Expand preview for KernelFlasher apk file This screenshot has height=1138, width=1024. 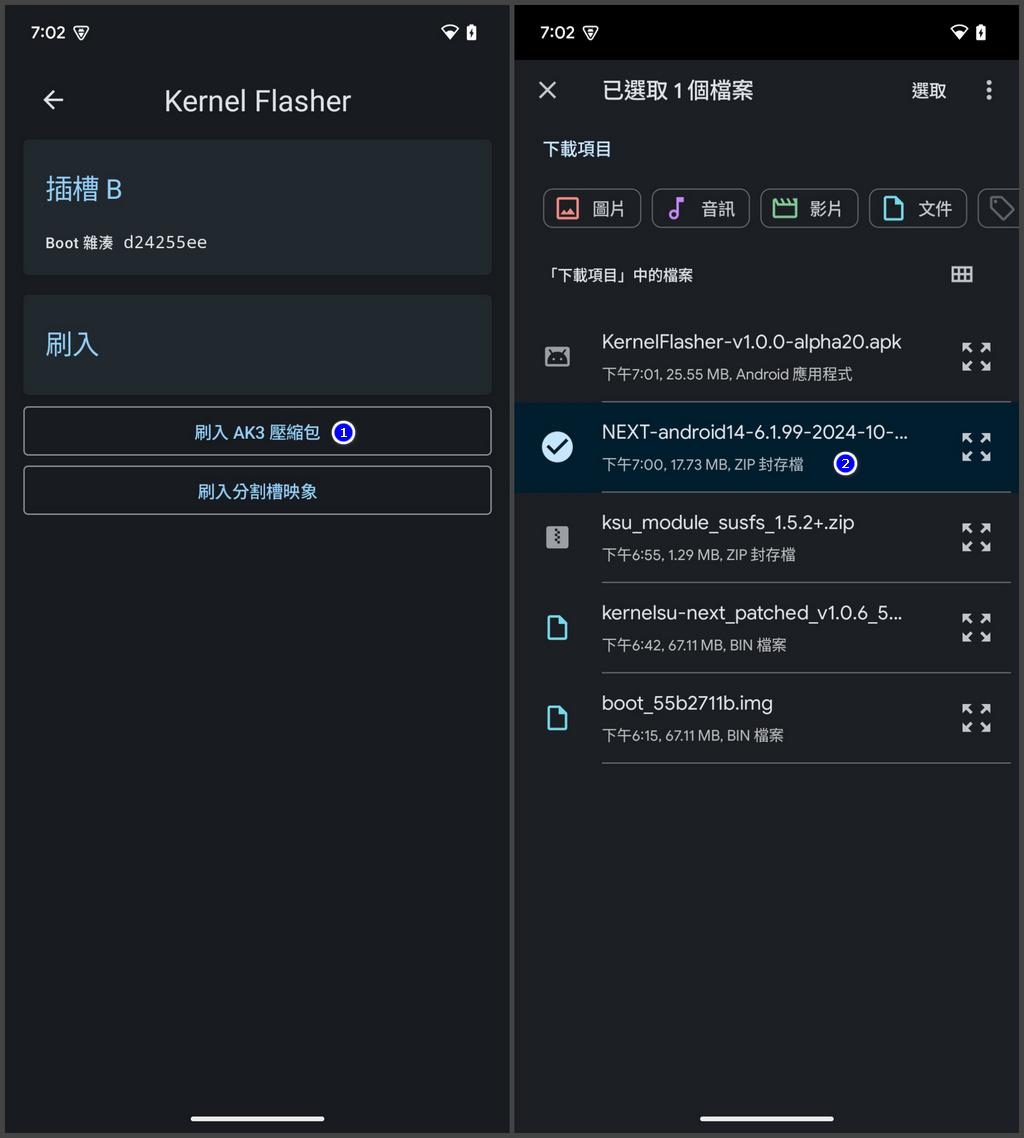tap(976, 357)
